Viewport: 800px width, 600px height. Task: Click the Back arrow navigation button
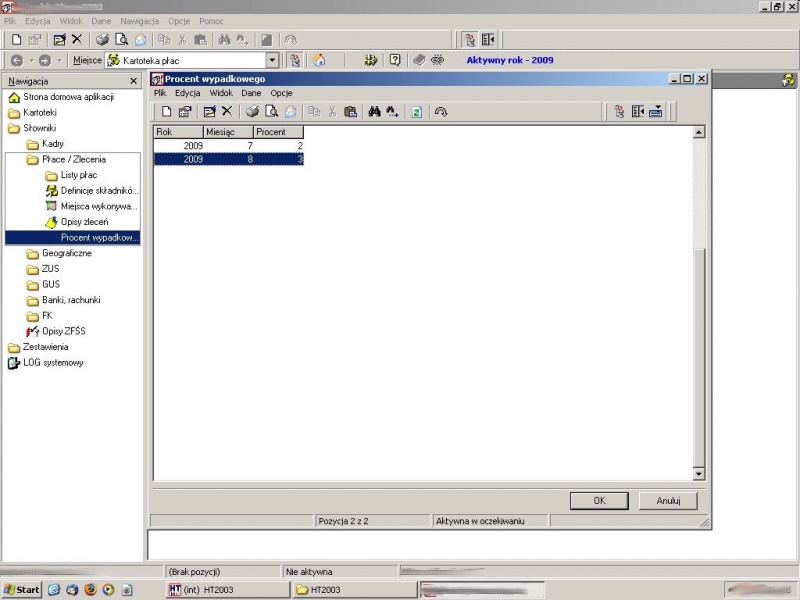pos(17,60)
